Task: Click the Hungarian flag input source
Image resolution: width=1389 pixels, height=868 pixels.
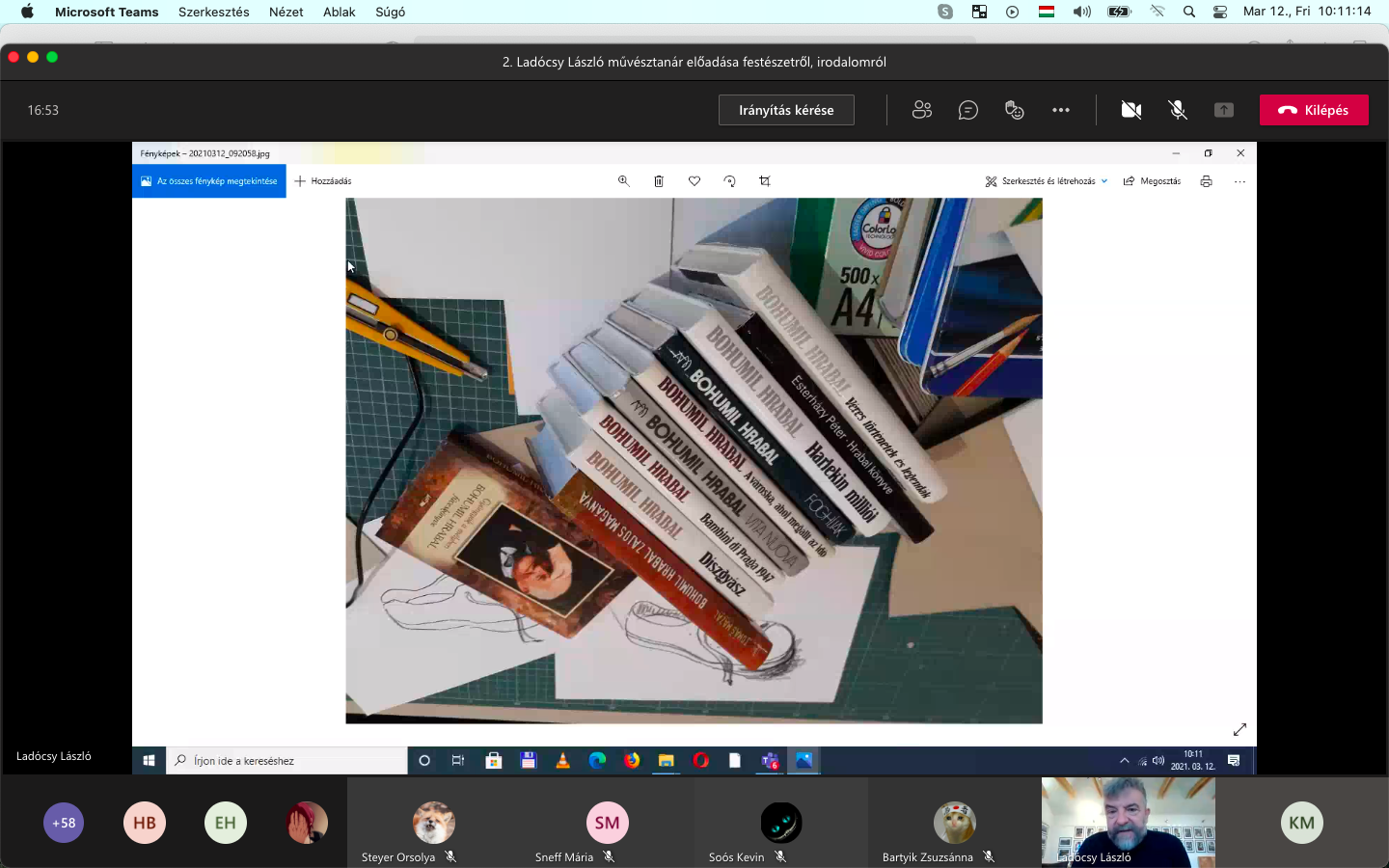Action: tap(1047, 12)
